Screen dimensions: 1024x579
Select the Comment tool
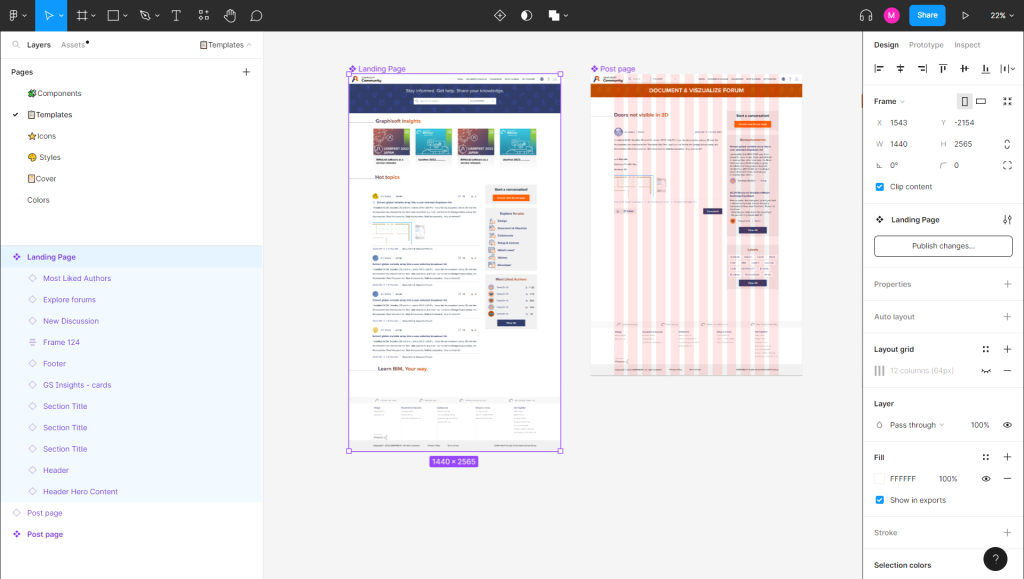click(256, 15)
